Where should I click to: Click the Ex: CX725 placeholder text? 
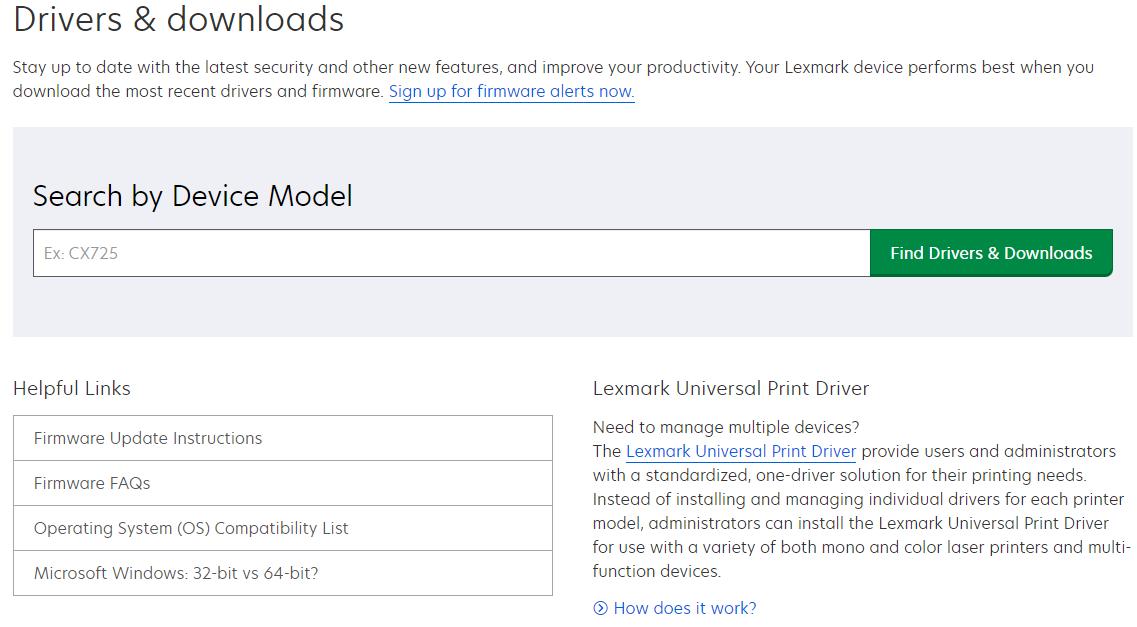[81, 254]
